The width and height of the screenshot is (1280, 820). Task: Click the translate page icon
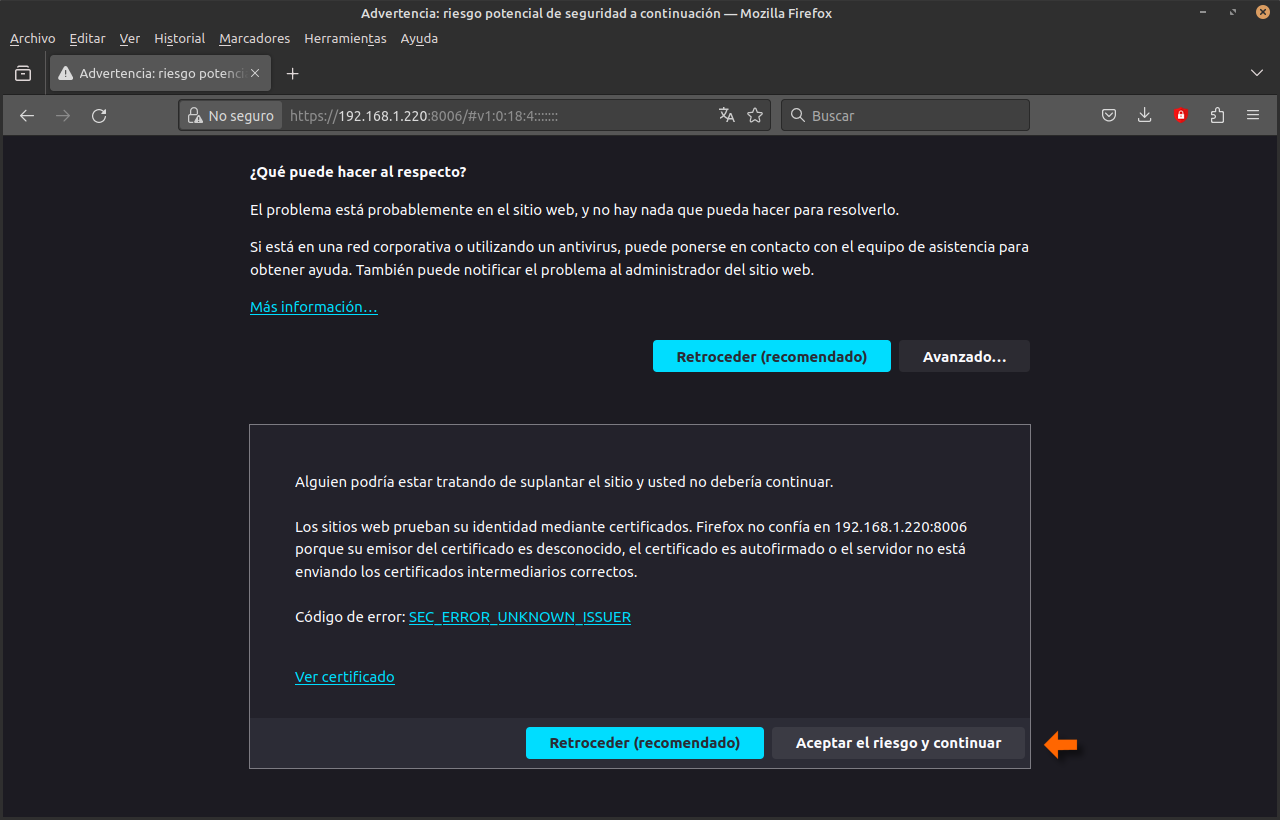(x=727, y=116)
